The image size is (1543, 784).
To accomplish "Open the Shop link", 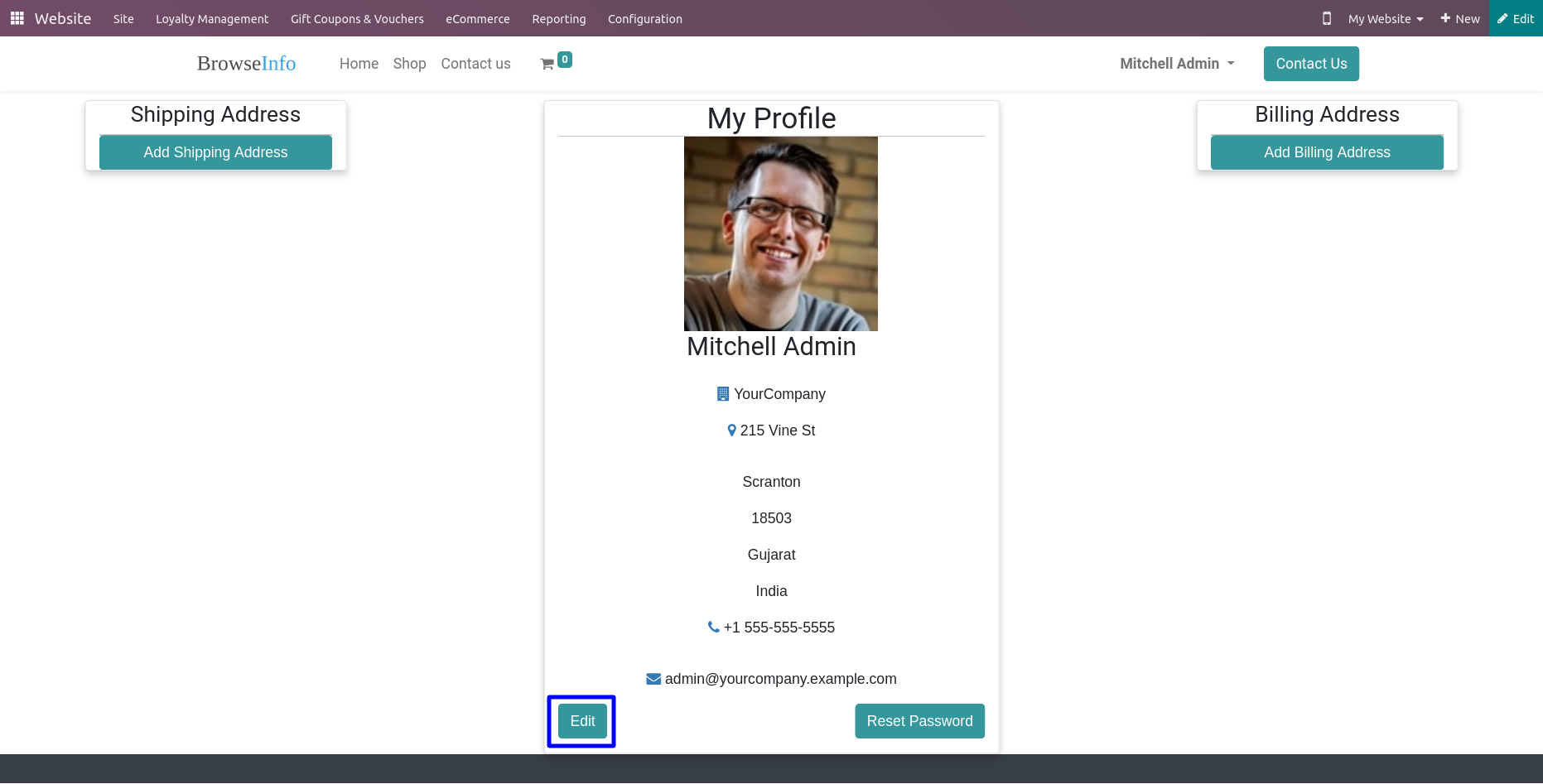I will [409, 64].
